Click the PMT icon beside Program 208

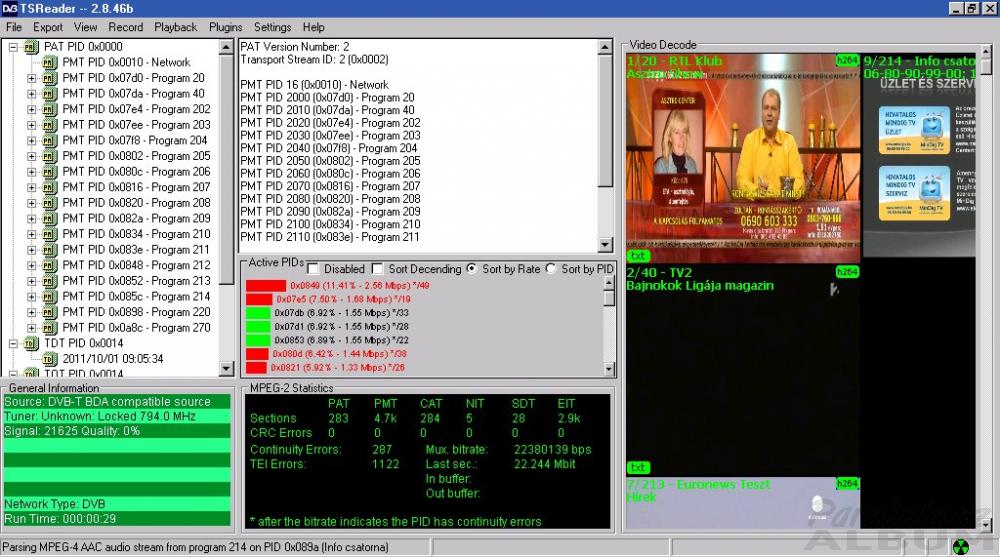pos(50,204)
